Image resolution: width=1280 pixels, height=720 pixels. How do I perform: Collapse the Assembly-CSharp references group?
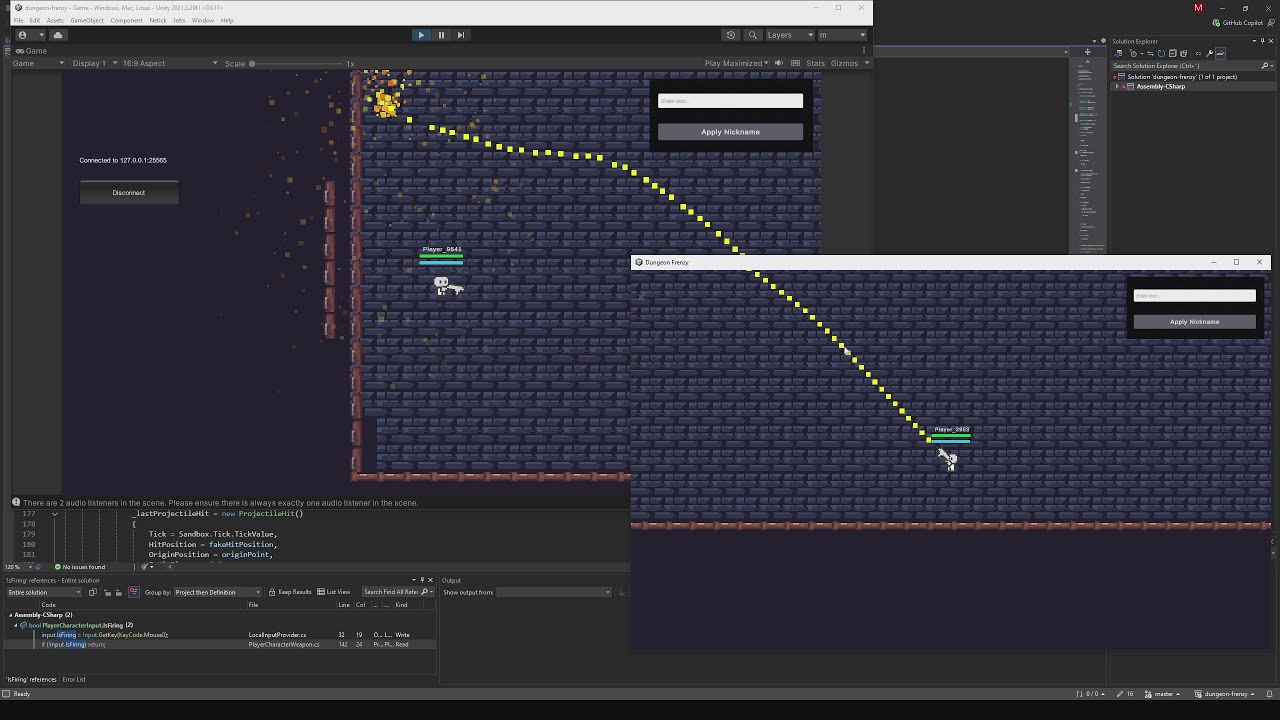[11, 615]
